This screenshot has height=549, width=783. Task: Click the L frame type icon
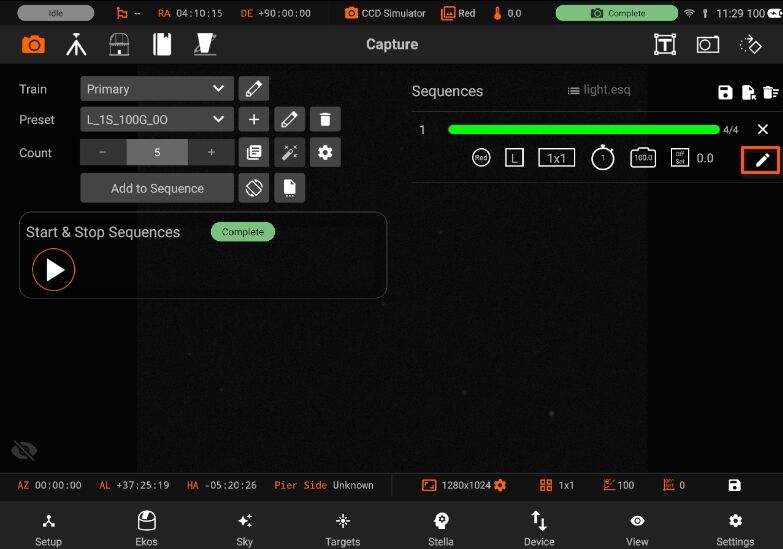coord(514,158)
